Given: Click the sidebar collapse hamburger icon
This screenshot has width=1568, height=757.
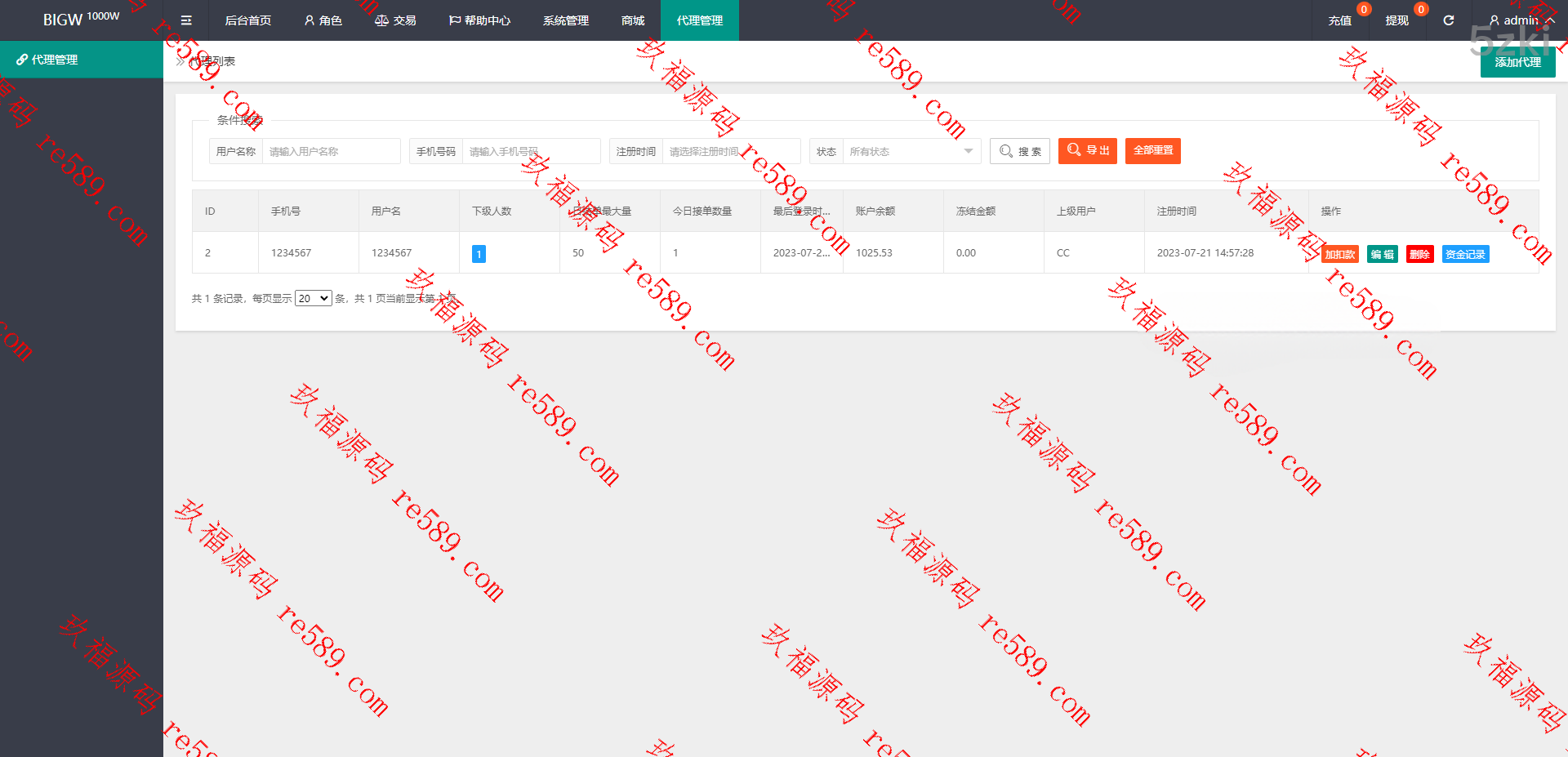Looking at the screenshot, I should (186, 20).
